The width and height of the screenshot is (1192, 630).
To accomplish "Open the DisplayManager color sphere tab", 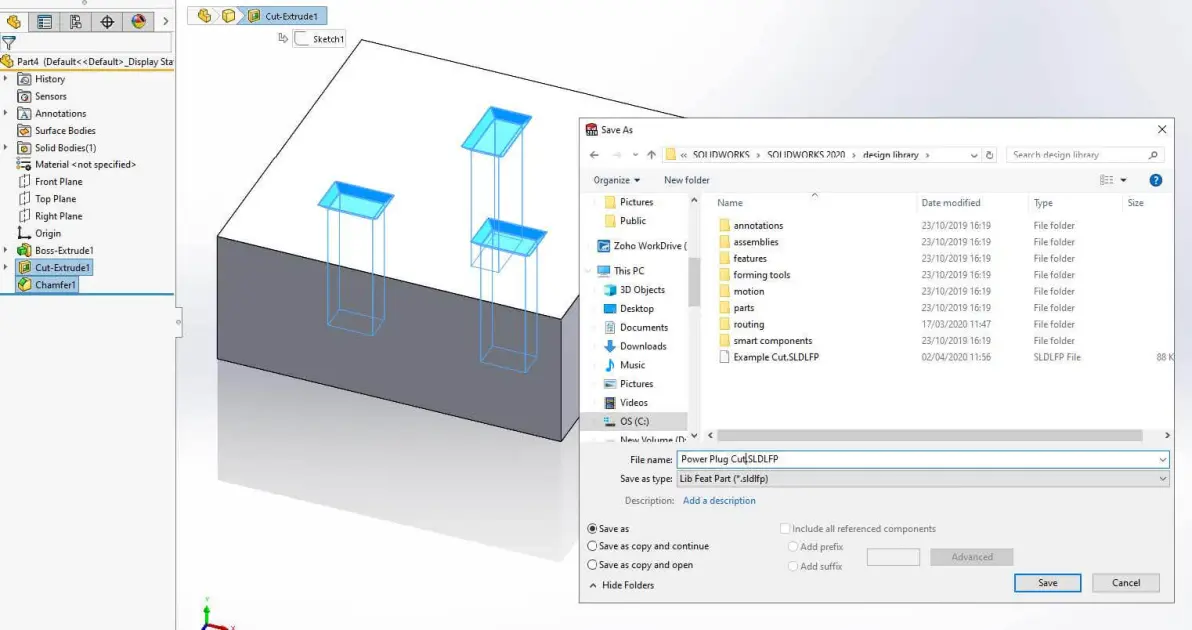I will tap(138, 22).
